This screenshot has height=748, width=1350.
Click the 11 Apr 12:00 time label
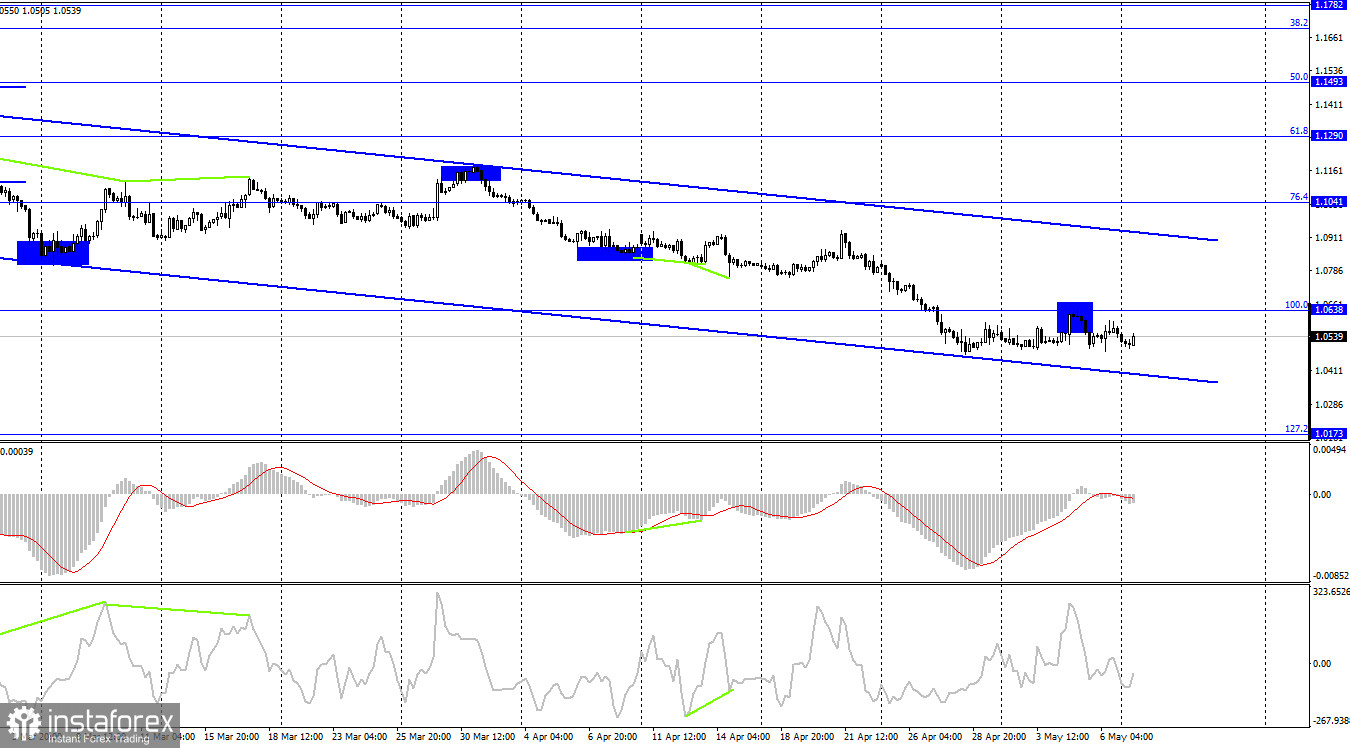tap(681, 737)
